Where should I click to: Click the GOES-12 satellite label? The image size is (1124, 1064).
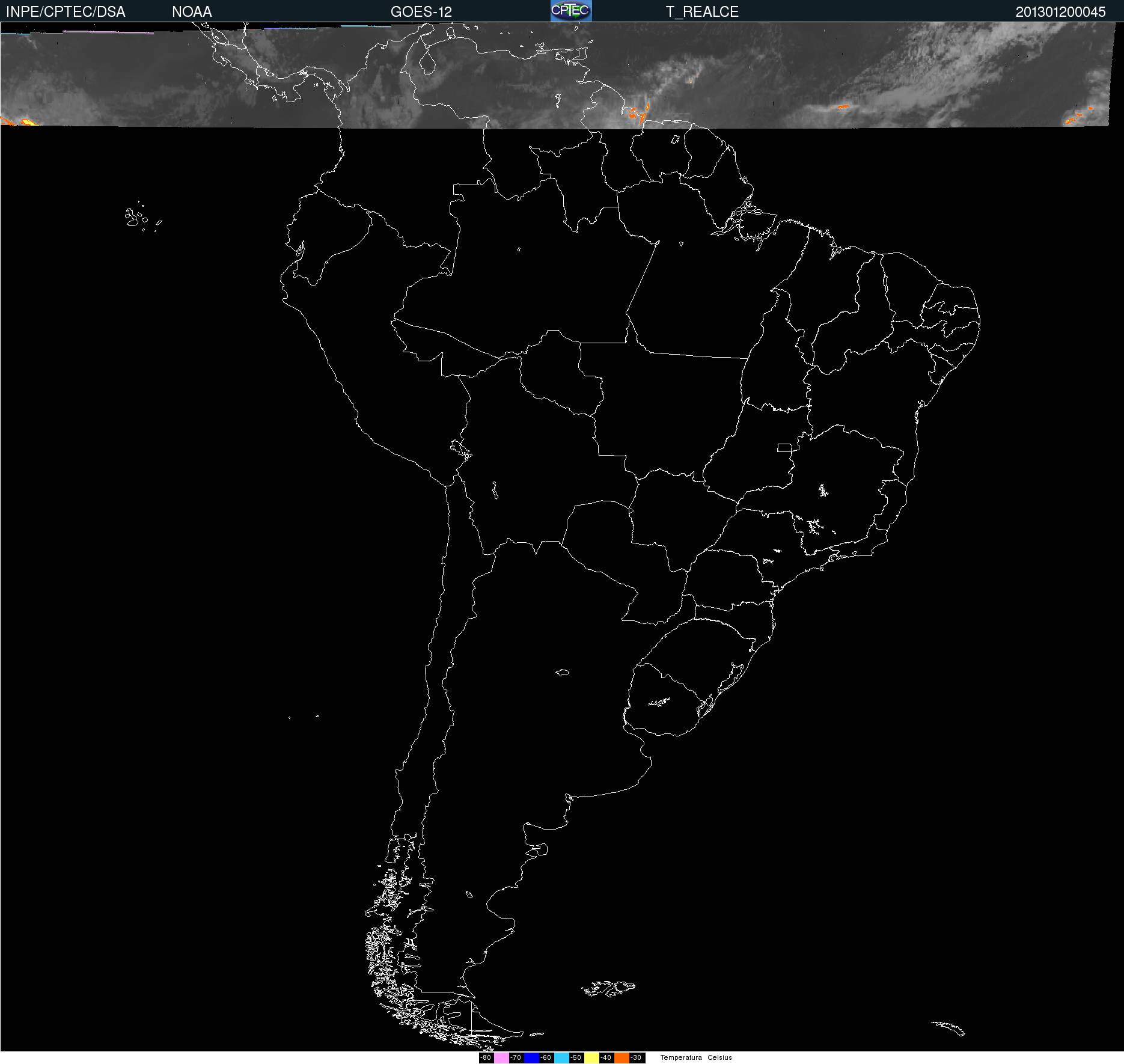[421, 12]
